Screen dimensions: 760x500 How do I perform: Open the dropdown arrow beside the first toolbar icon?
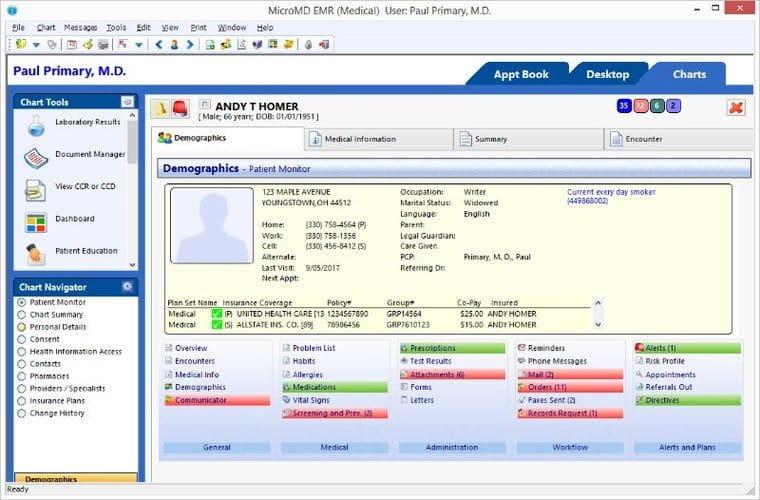36,45
